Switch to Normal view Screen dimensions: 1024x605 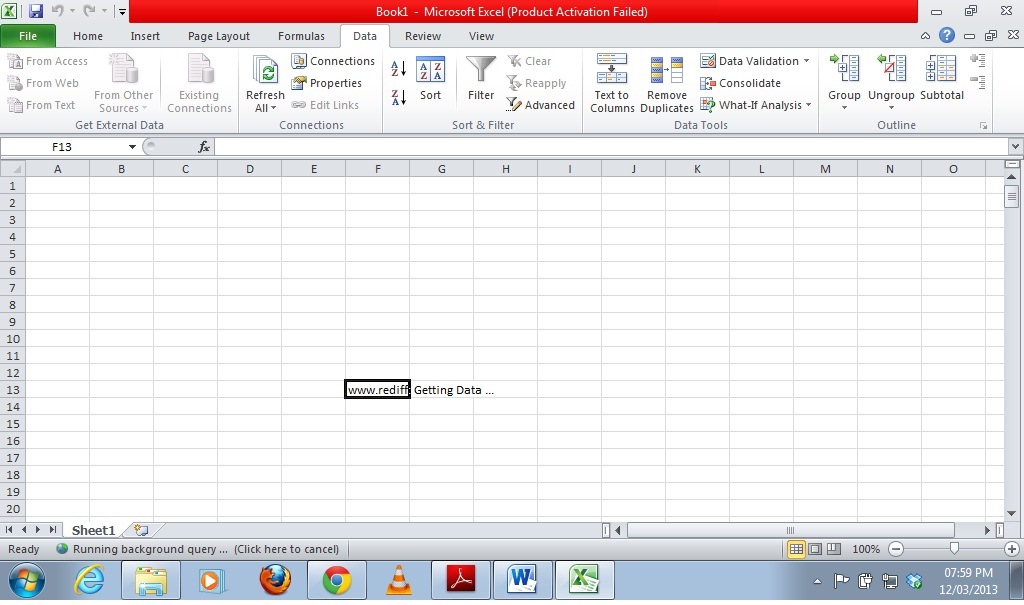(796, 549)
